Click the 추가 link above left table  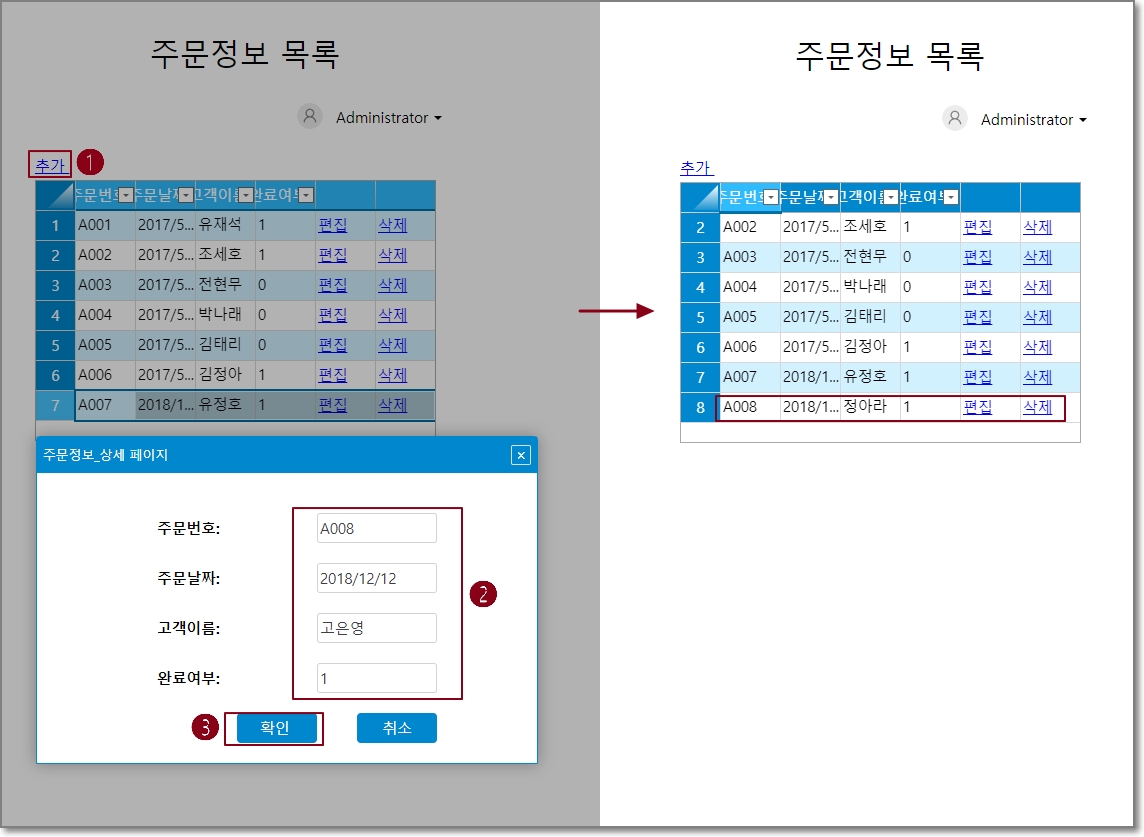tap(50, 165)
